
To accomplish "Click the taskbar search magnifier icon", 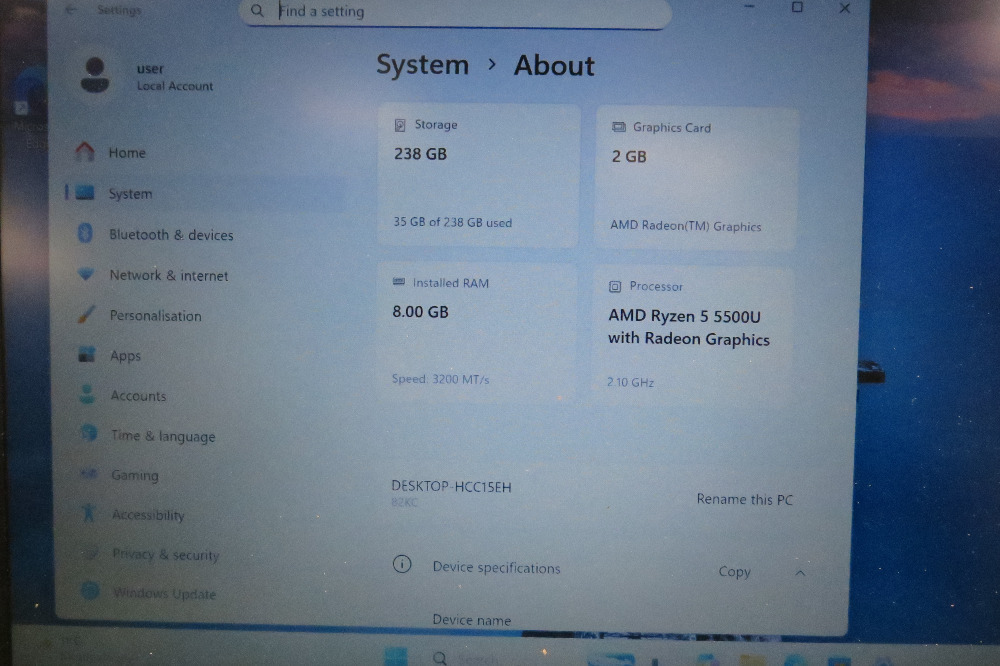I will click(439, 657).
